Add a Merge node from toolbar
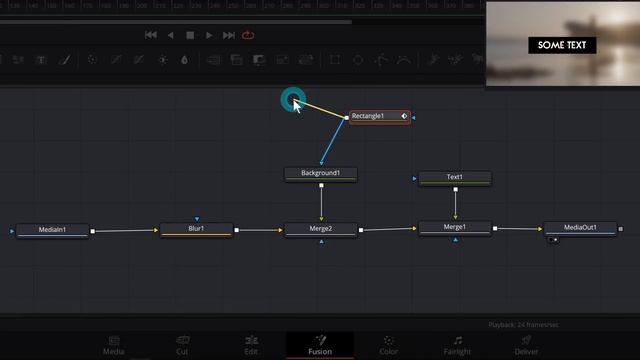640x360 pixels. 213,60
